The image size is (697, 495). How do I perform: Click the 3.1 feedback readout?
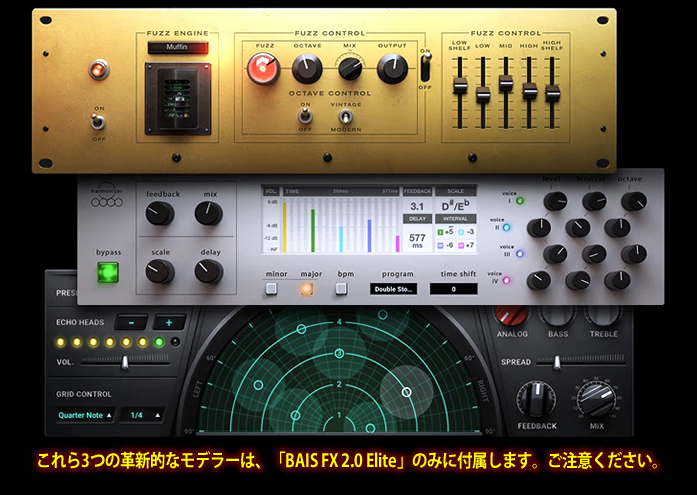[x=417, y=206]
